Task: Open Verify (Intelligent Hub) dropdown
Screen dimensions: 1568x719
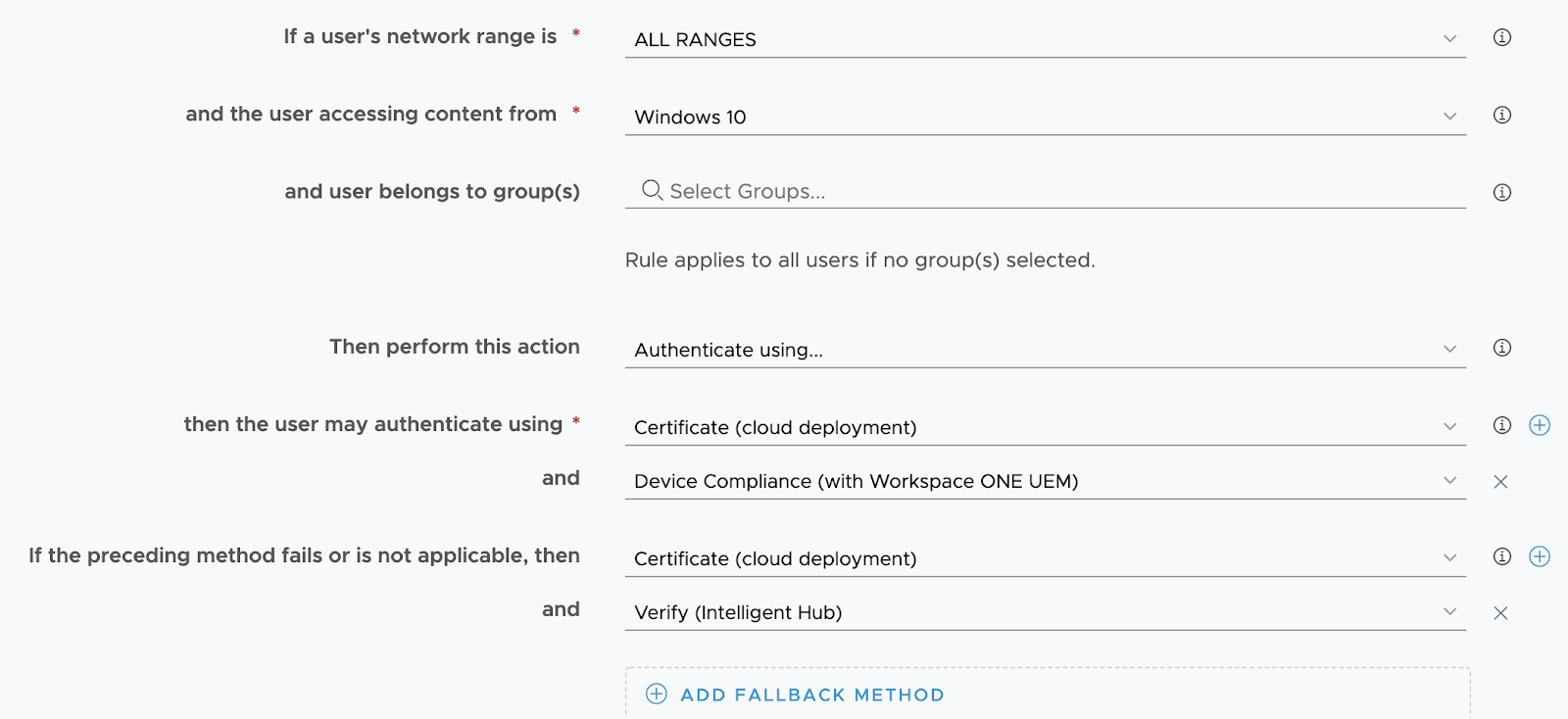Action: pyautogui.click(x=1046, y=612)
